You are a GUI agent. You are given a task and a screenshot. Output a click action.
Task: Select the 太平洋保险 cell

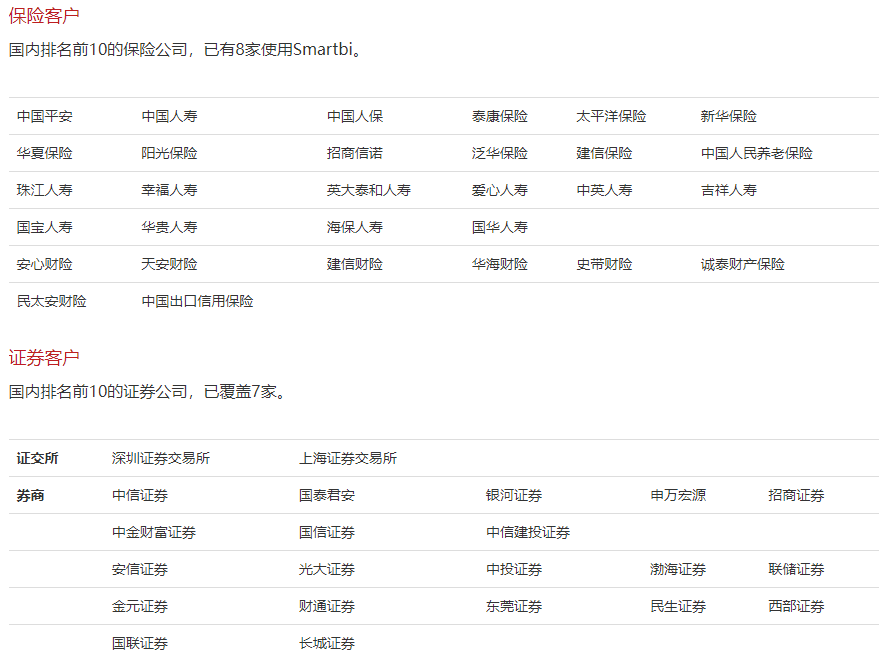point(611,116)
